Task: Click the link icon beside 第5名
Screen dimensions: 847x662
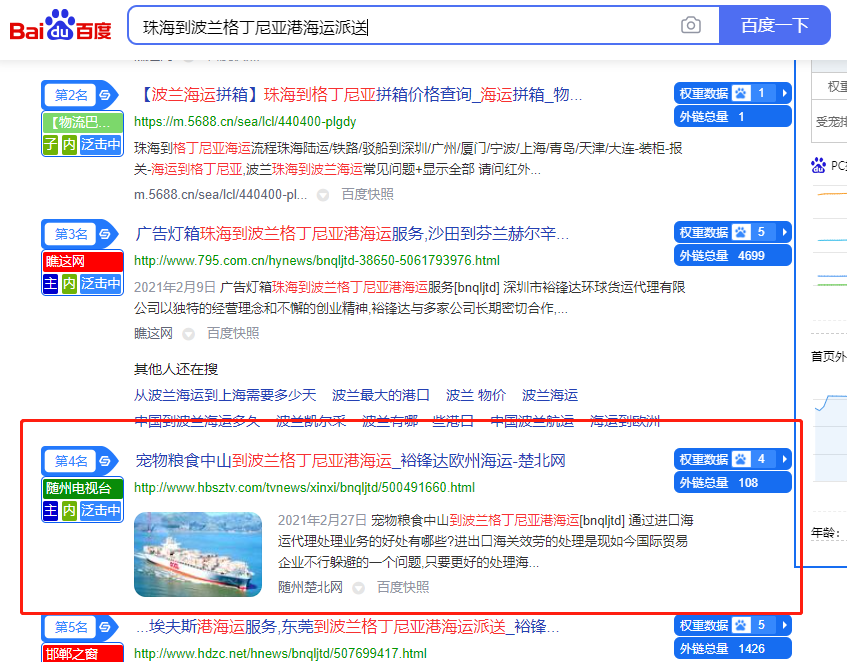Action: [x=105, y=627]
